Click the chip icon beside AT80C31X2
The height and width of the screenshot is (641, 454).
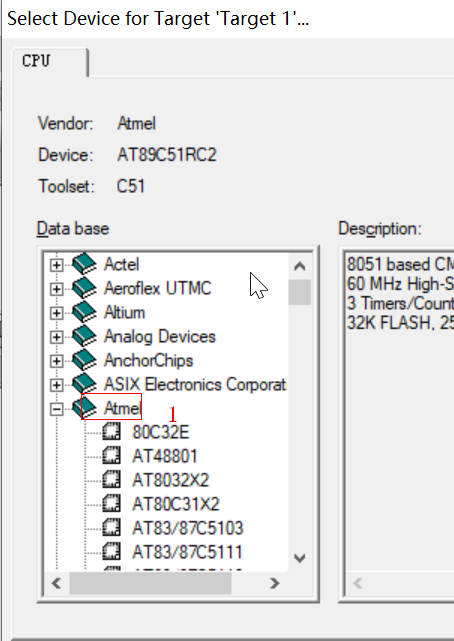pos(111,504)
